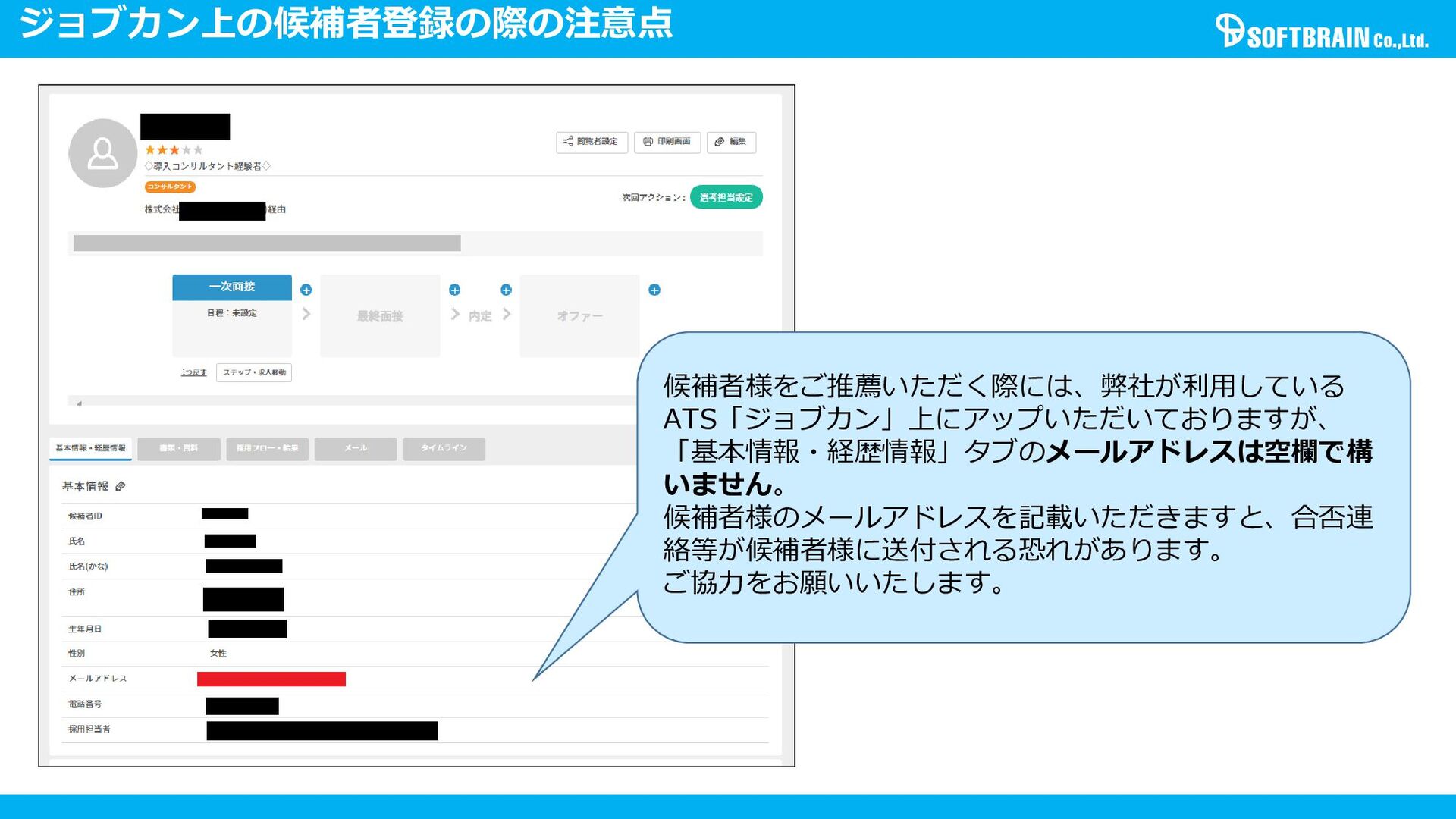Open 閲覧者設定 viewer settings button
This screenshot has width=1456, height=819.
pos(591,142)
